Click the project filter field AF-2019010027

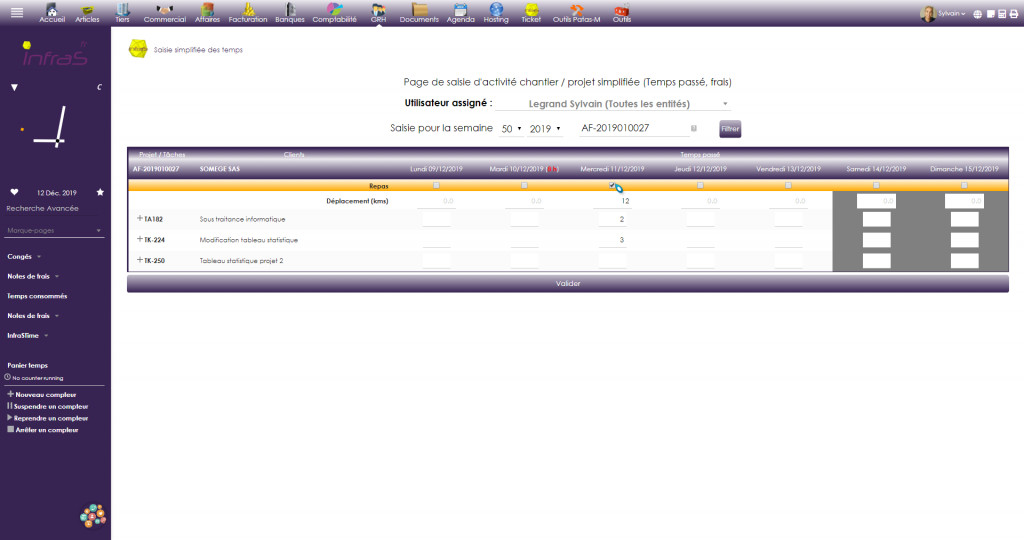tap(633, 128)
